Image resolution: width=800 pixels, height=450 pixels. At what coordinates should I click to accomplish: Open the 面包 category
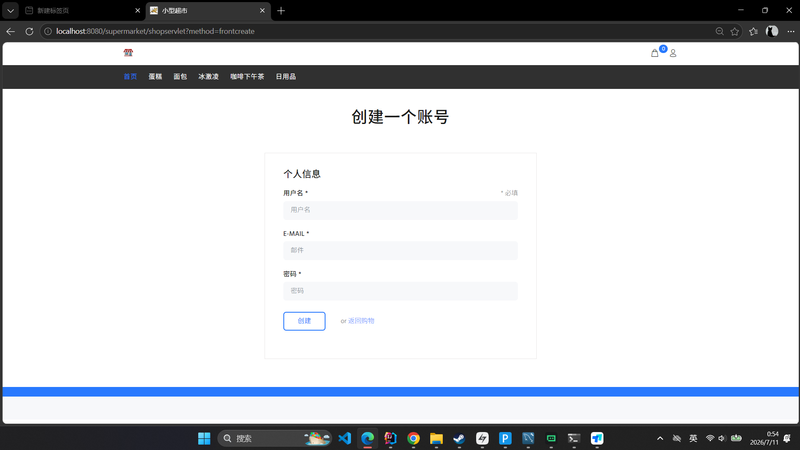(x=180, y=77)
